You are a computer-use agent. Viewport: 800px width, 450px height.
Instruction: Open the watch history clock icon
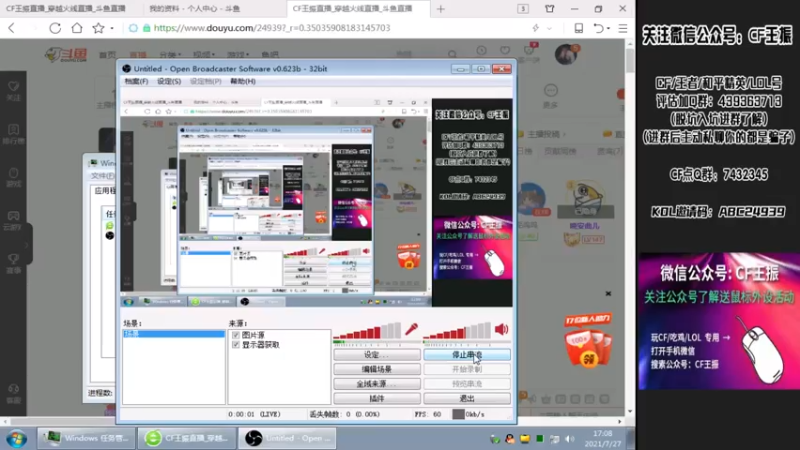(x=481, y=51)
